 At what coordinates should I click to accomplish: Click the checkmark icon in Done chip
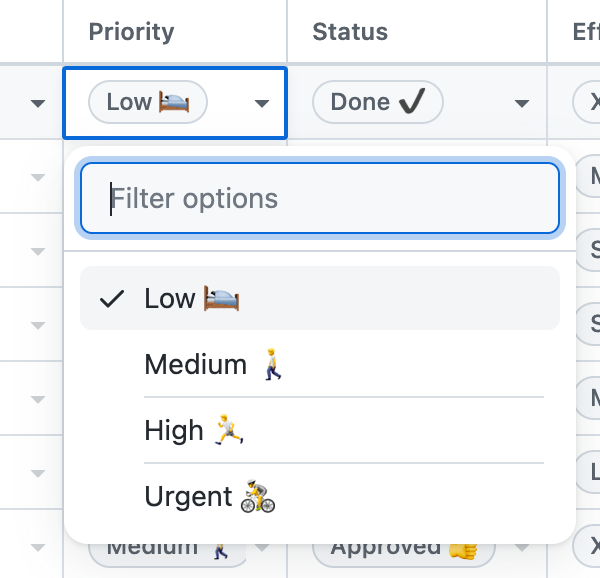tap(412, 102)
